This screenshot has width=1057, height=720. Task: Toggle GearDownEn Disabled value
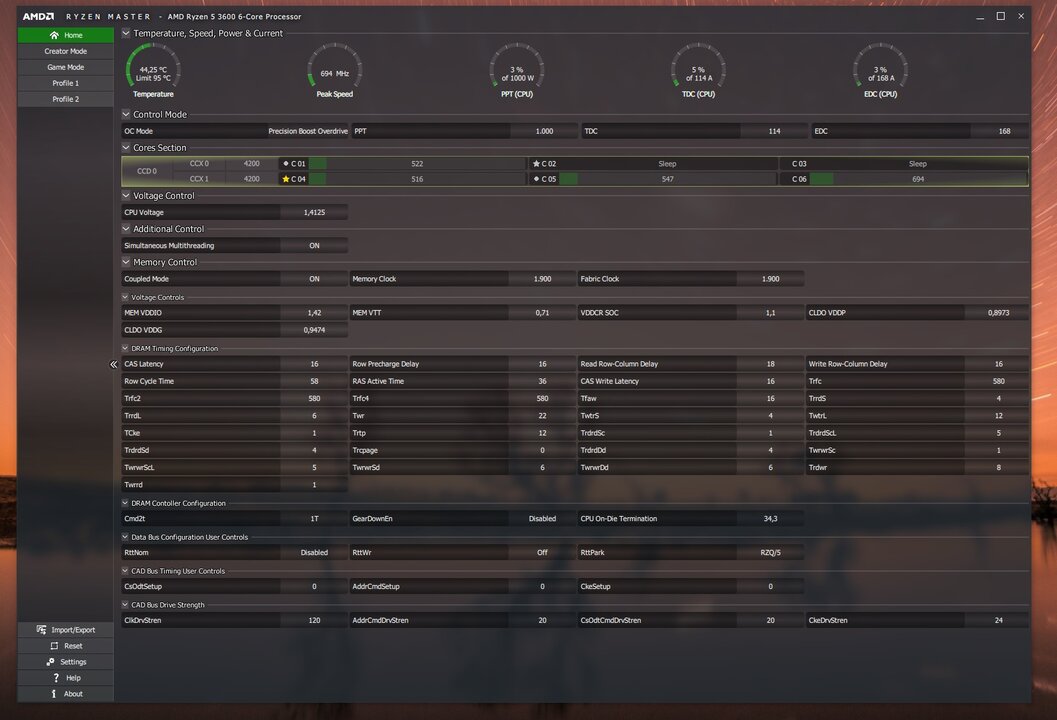coord(542,518)
